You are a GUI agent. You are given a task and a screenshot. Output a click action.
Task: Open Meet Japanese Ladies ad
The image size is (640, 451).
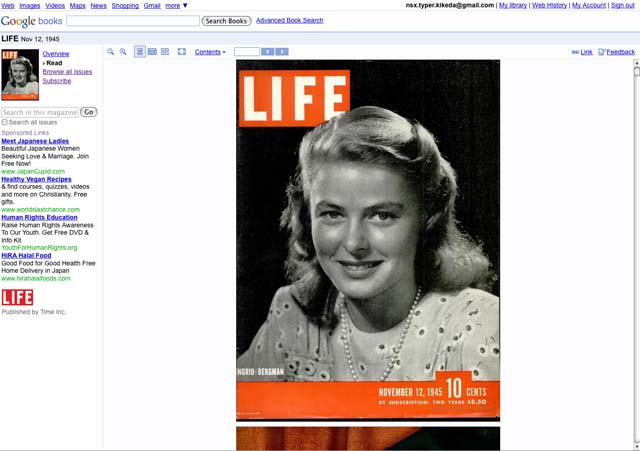click(35, 141)
